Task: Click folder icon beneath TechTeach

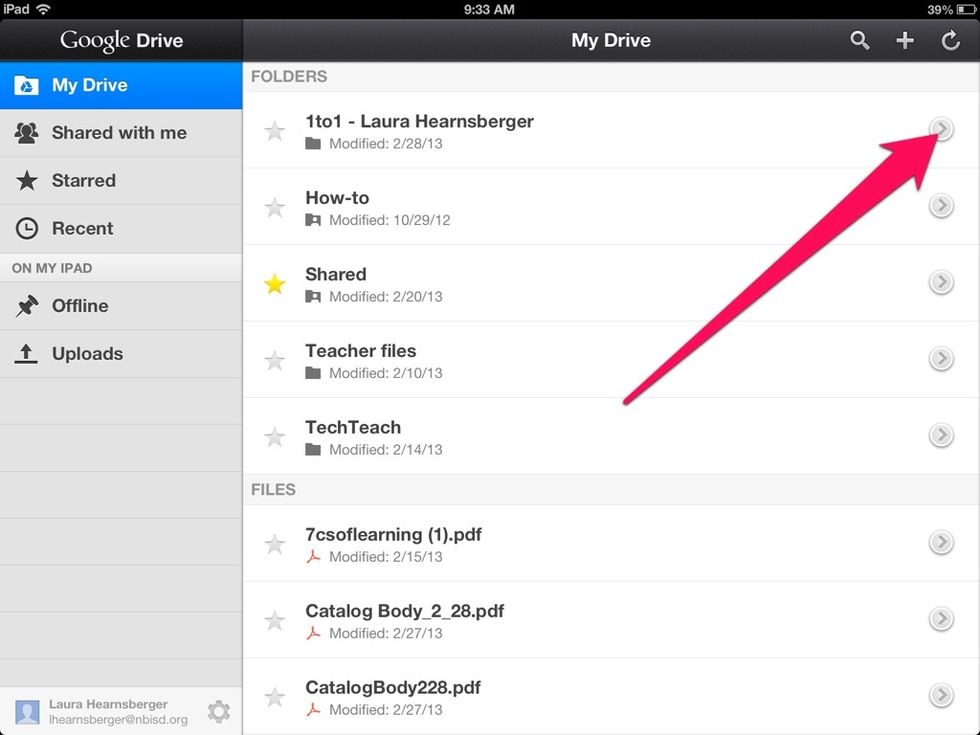Action: 313,449
